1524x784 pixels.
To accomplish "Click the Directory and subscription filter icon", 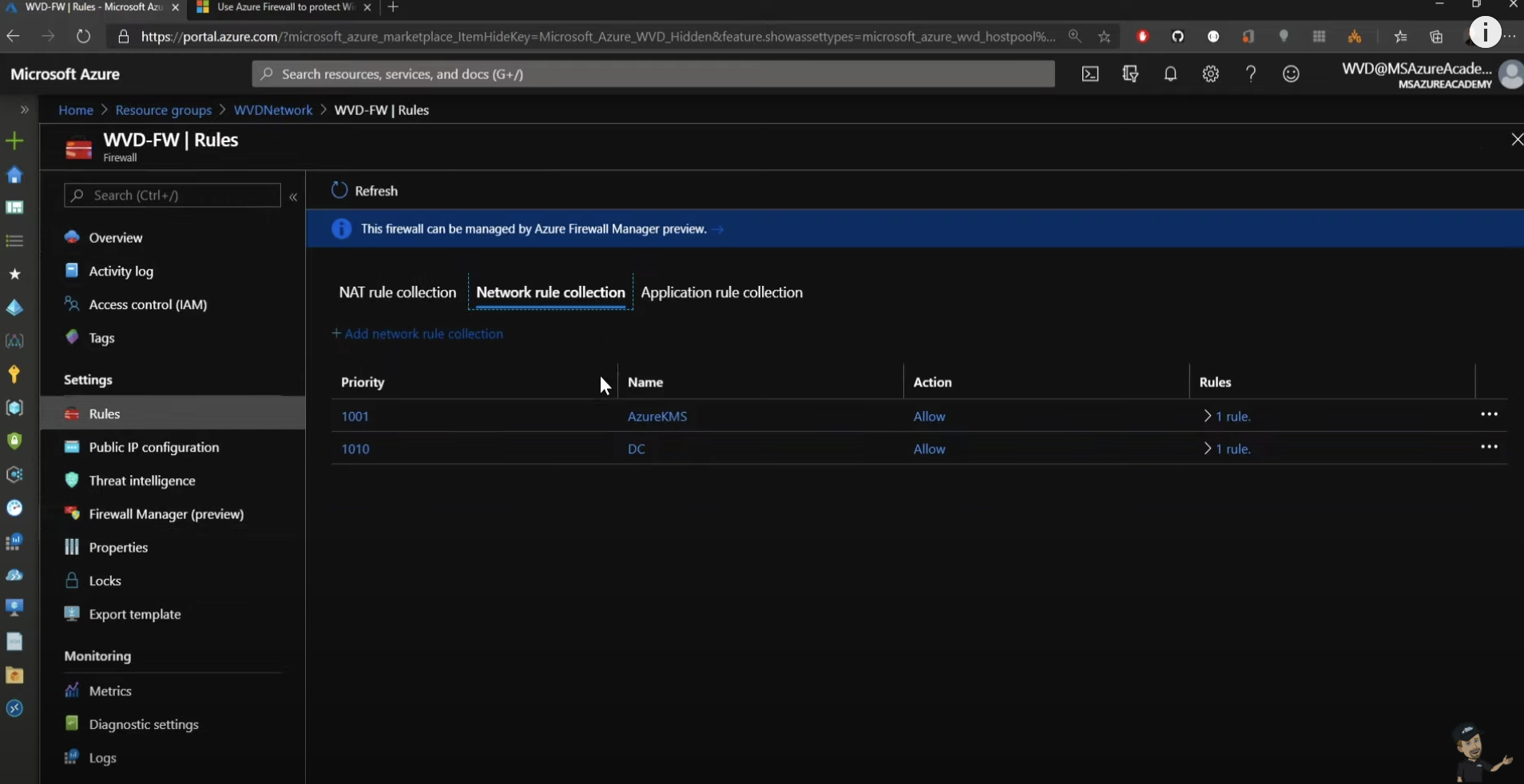I will (1130, 74).
